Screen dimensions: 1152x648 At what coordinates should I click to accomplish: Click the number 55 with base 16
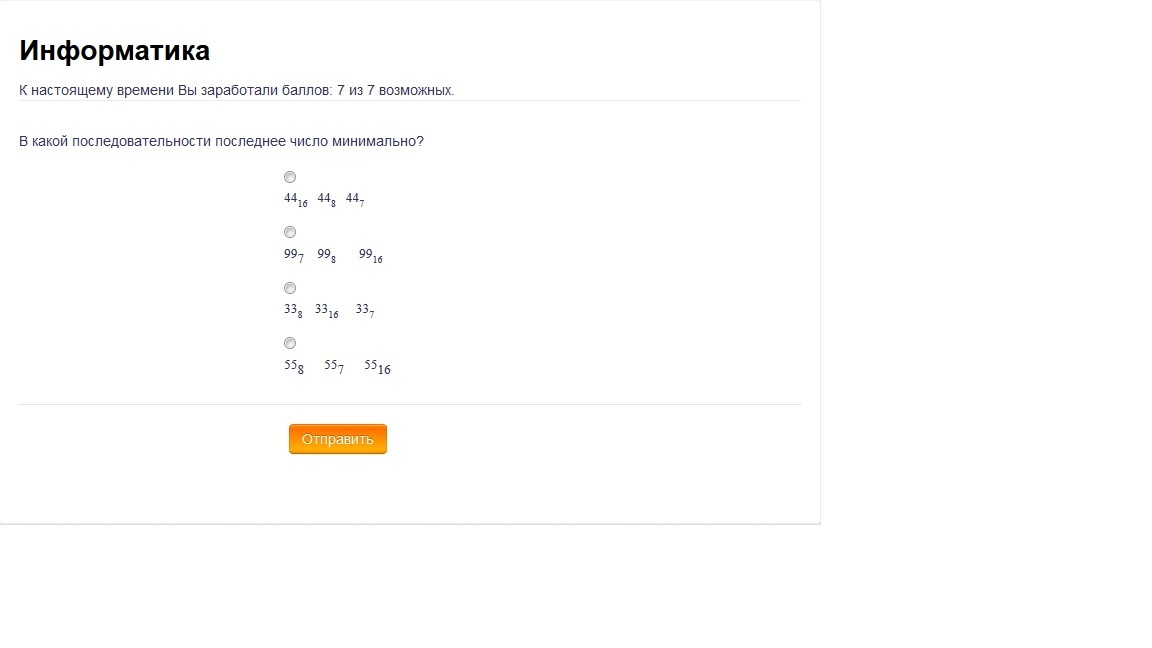pos(378,367)
